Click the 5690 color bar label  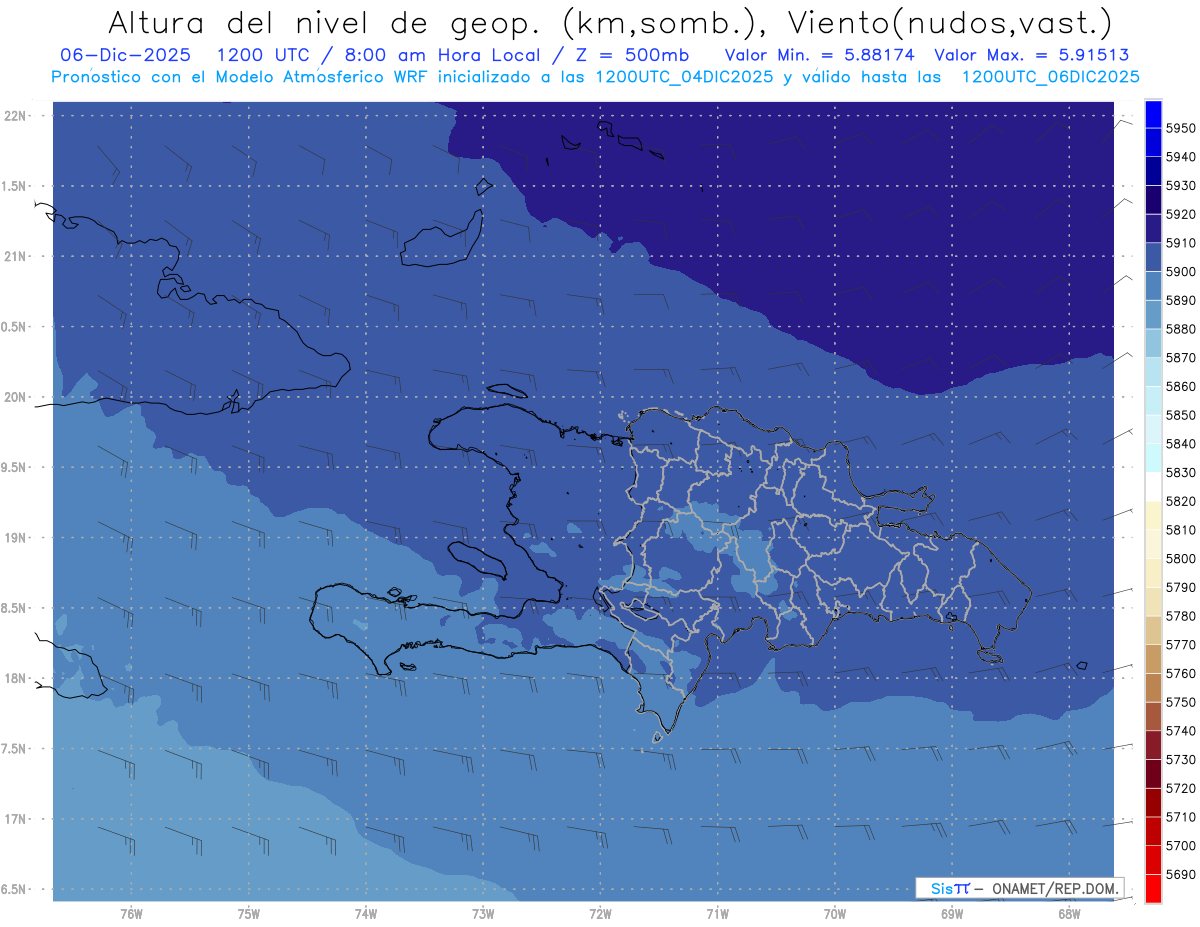pos(1182,874)
